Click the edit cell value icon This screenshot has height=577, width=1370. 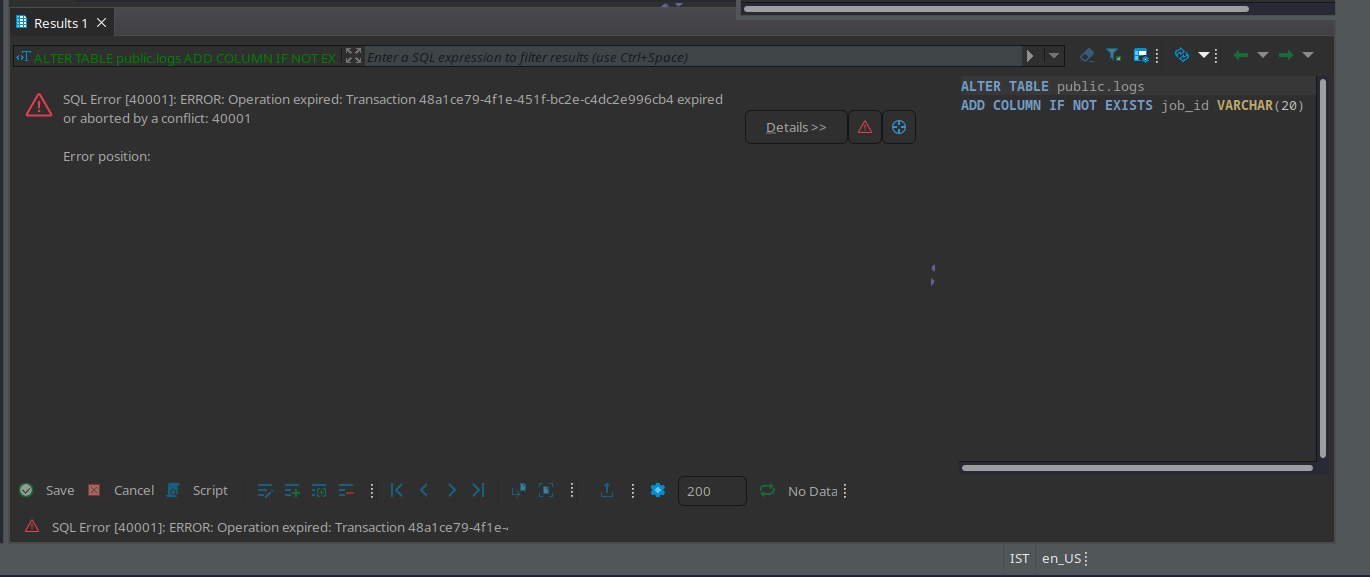tap(265, 490)
